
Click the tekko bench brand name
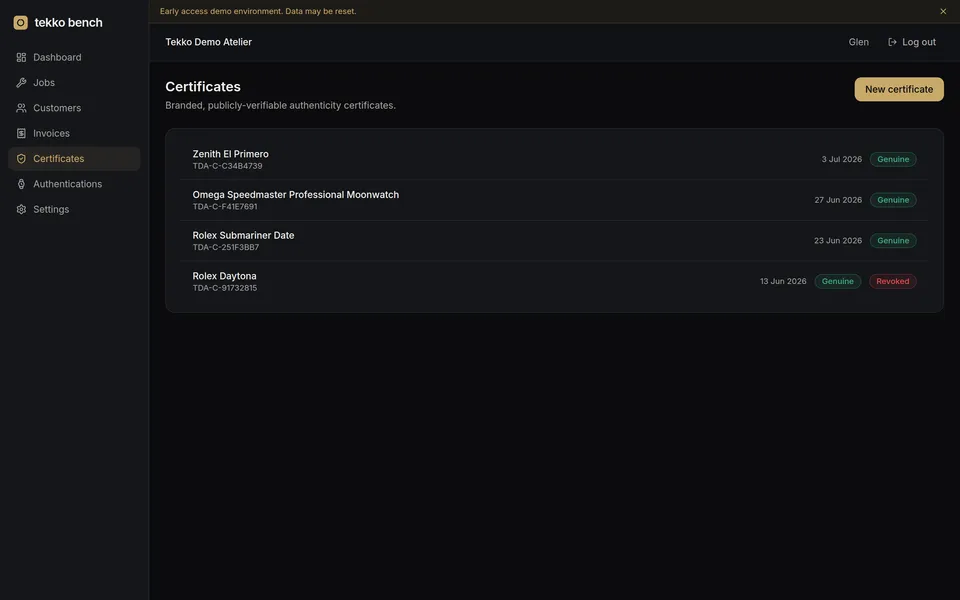69,23
